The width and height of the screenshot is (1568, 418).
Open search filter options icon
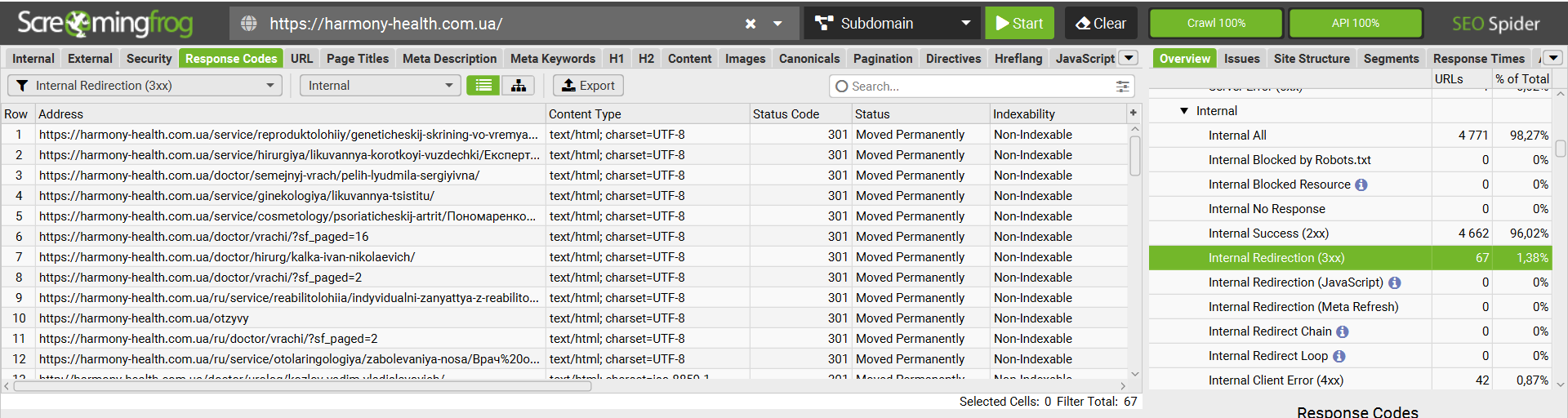pyautogui.click(x=1123, y=87)
